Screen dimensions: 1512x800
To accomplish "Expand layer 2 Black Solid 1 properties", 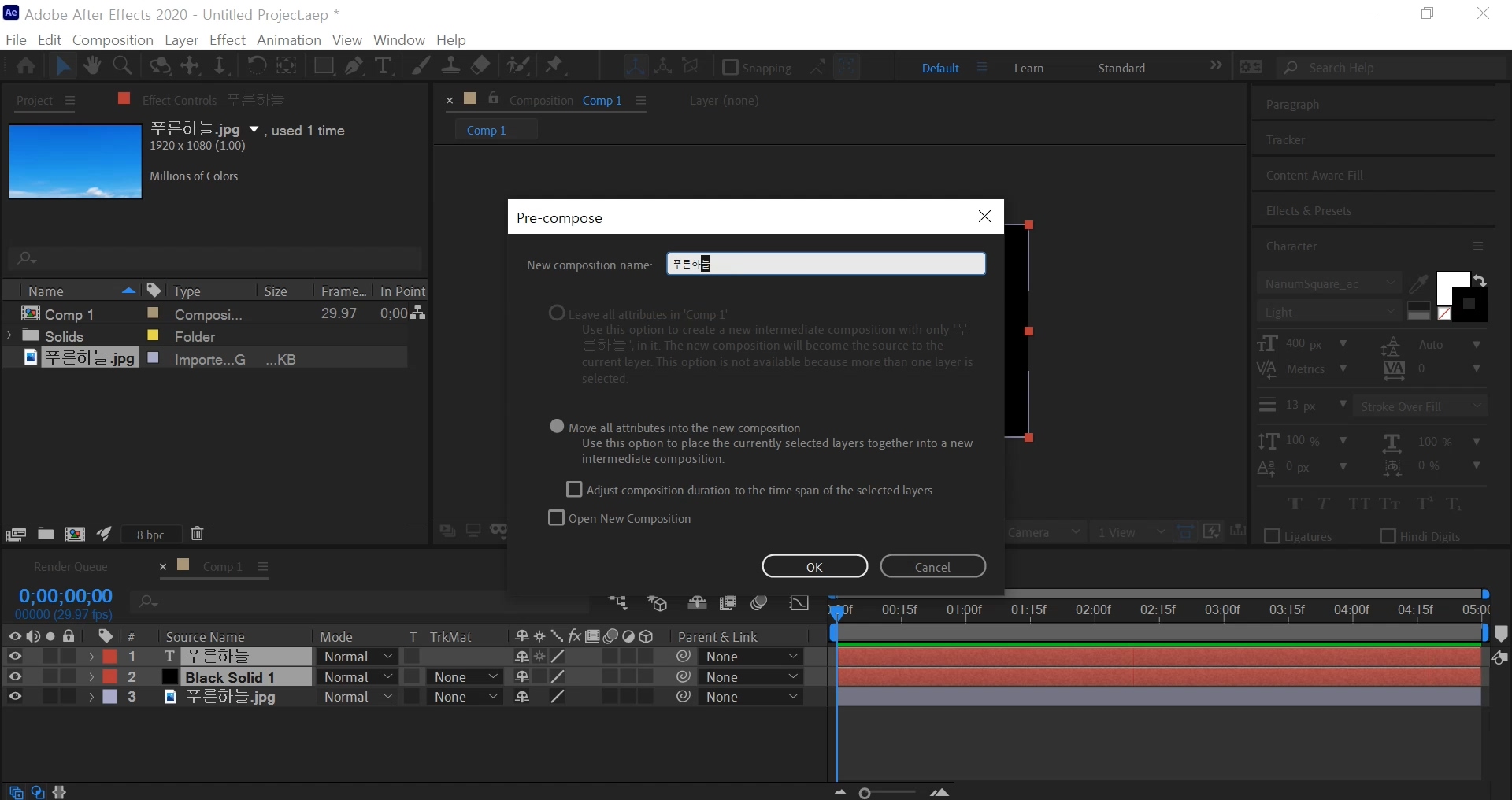I will (x=91, y=676).
